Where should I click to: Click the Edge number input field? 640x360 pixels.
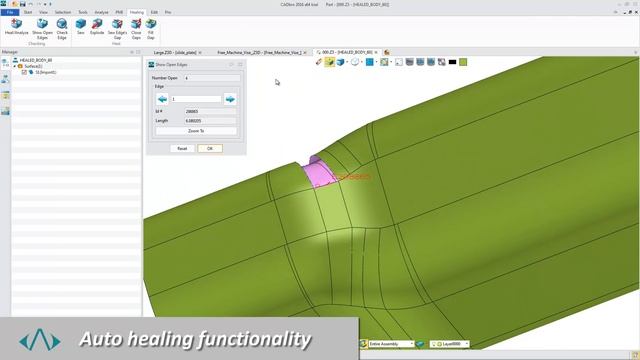point(196,99)
